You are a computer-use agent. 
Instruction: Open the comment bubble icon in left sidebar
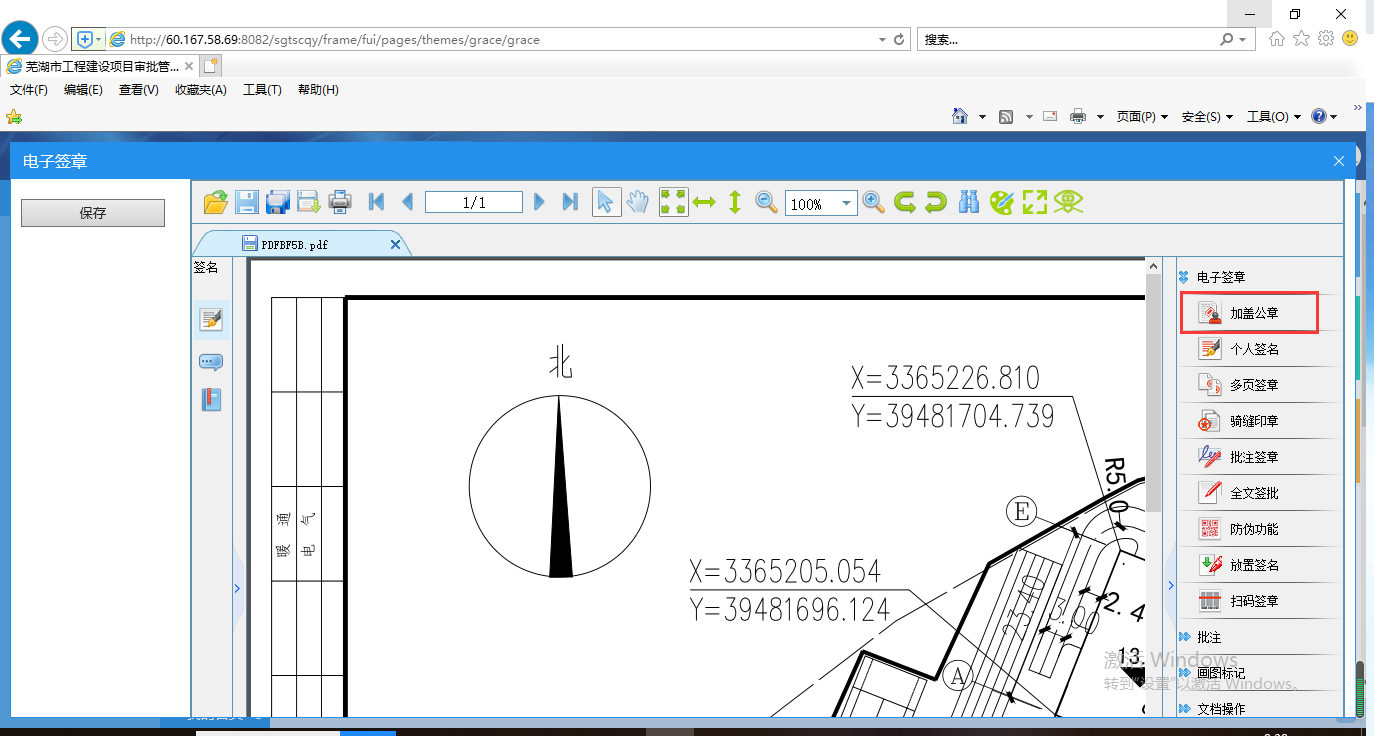[x=211, y=362]
